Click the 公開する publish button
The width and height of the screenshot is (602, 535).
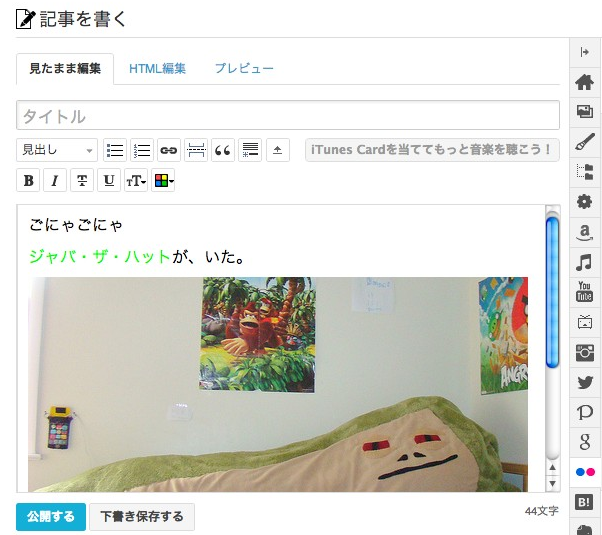[x=51, y=517]
